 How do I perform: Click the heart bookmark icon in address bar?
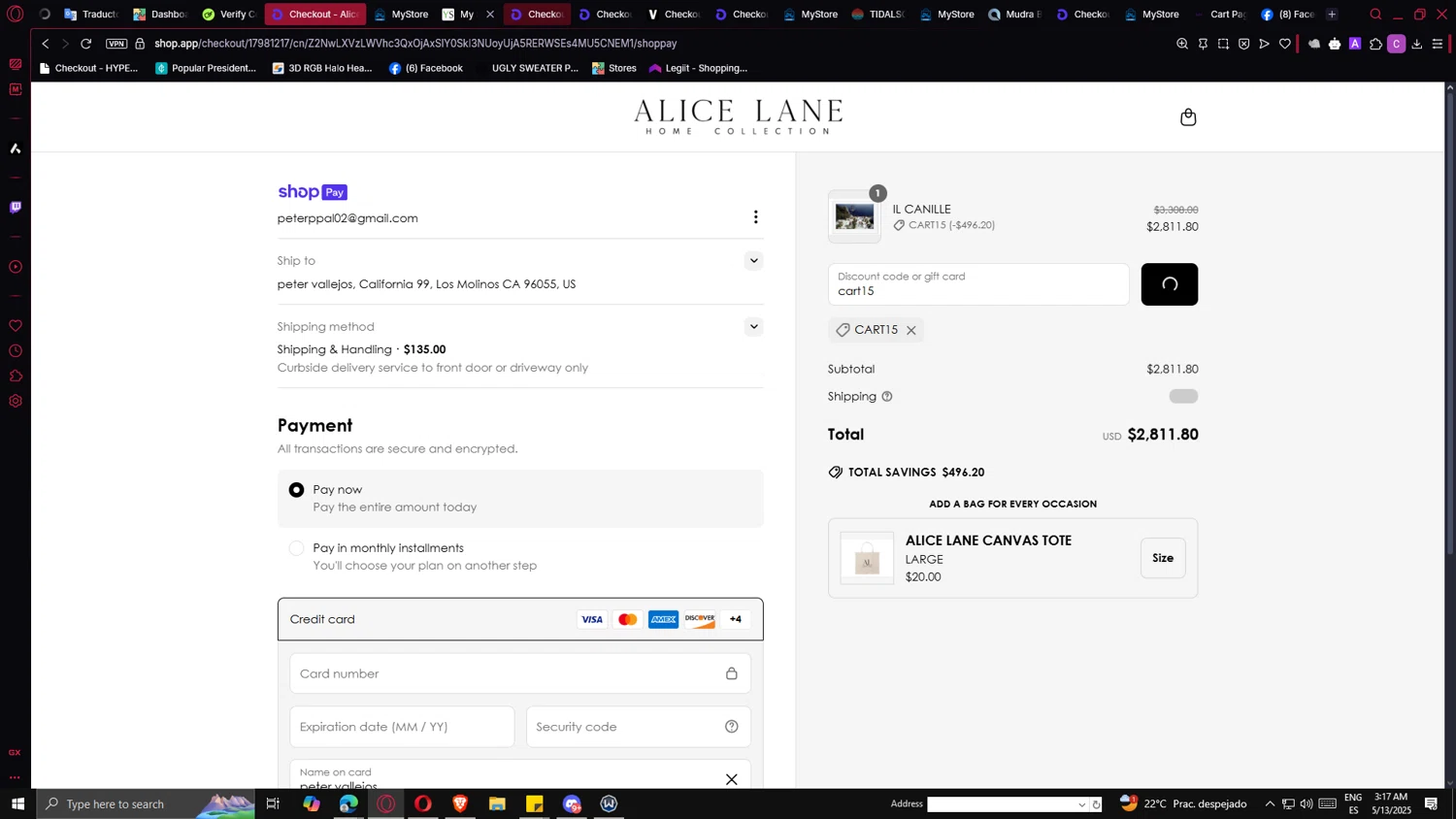click(1285, 44)
